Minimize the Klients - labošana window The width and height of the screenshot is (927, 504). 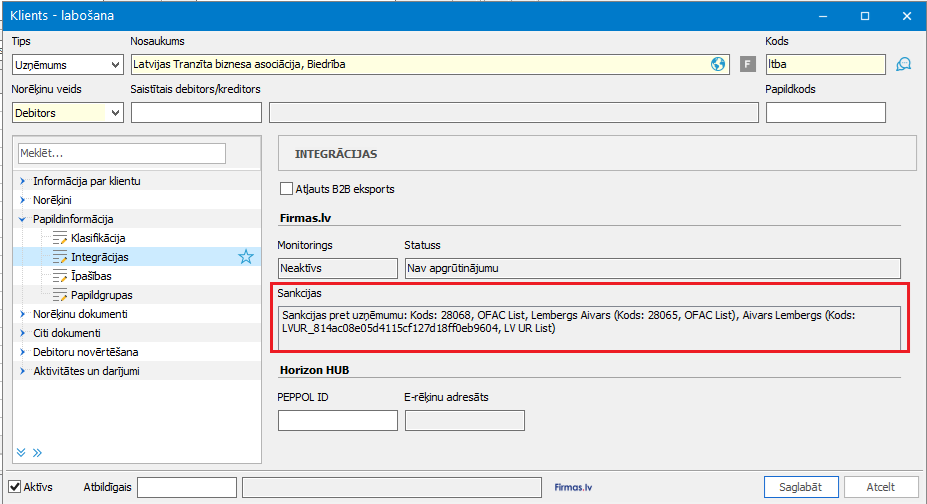(823, 16)
